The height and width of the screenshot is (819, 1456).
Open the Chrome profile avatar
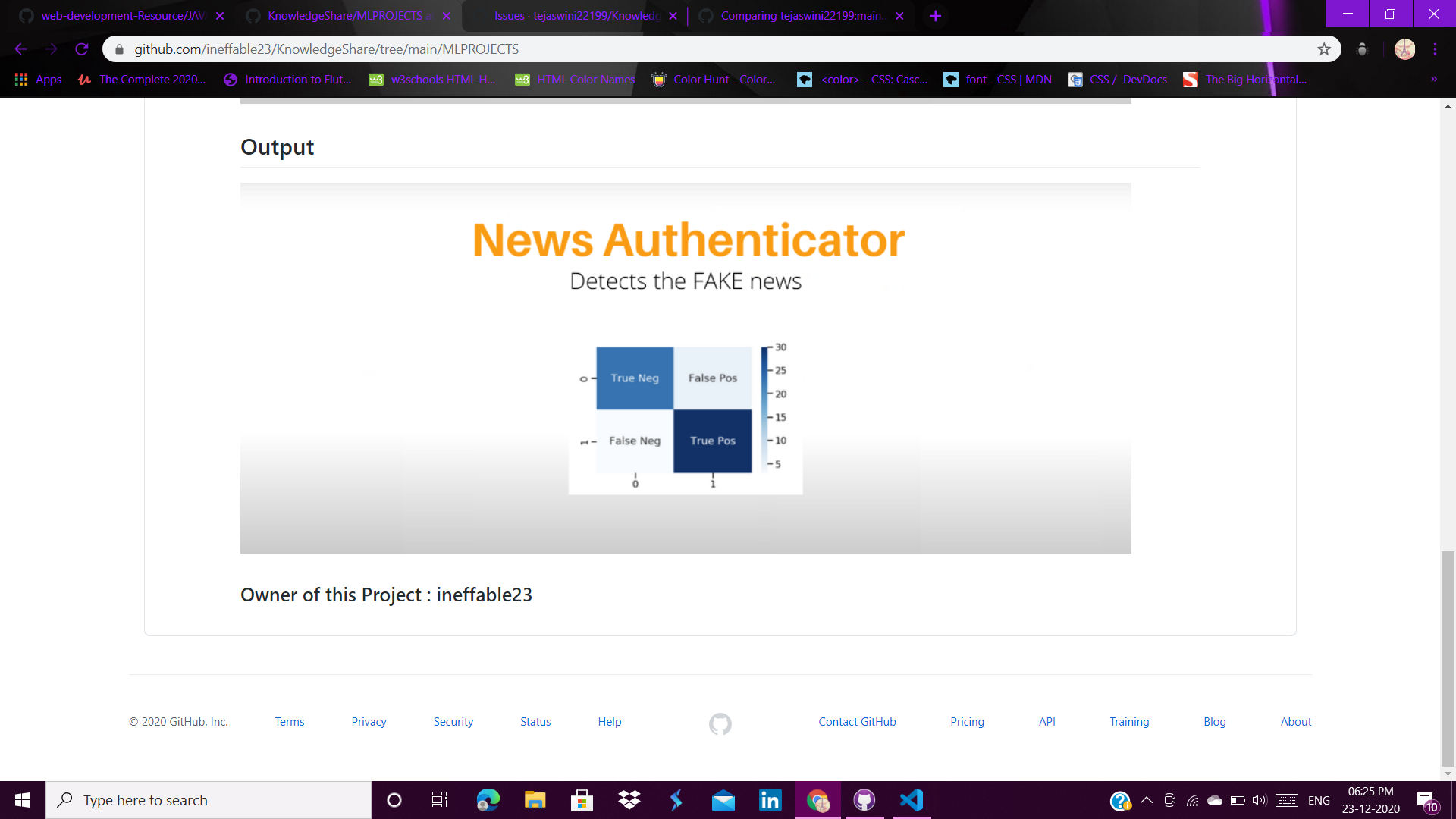pyautogui.click(x=1404, y=49)
